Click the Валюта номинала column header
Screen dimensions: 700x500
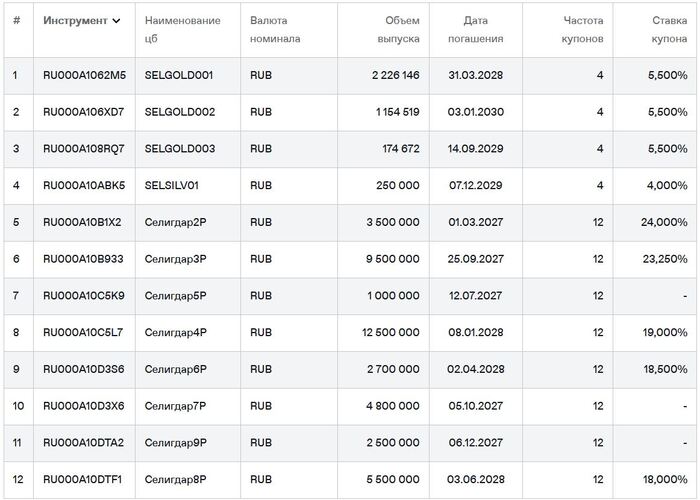[x=274, y=29]
